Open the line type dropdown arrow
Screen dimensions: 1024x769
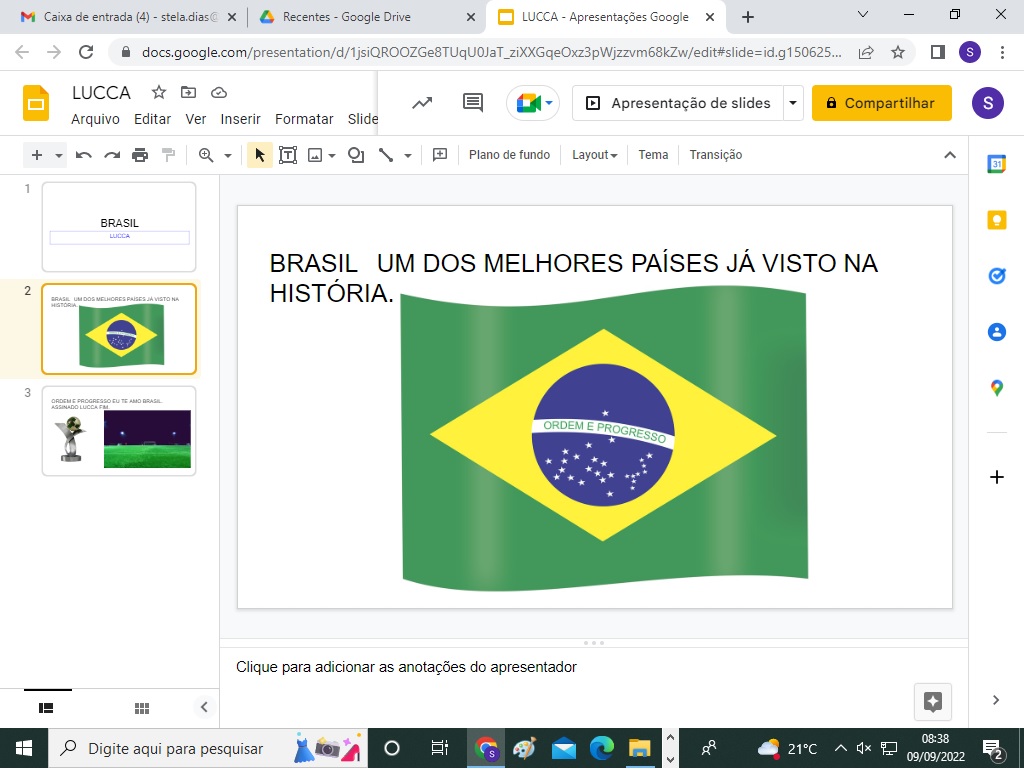[408, 155]
